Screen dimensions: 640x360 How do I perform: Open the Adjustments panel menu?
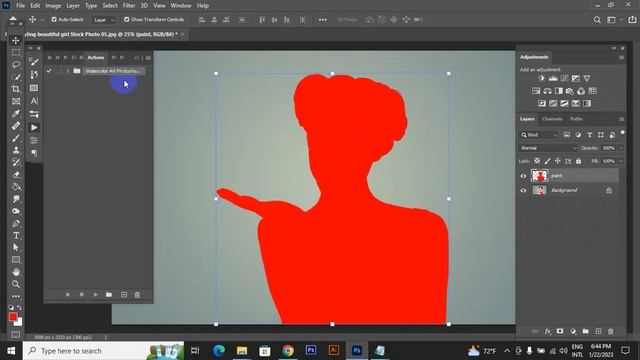(621, 58)
